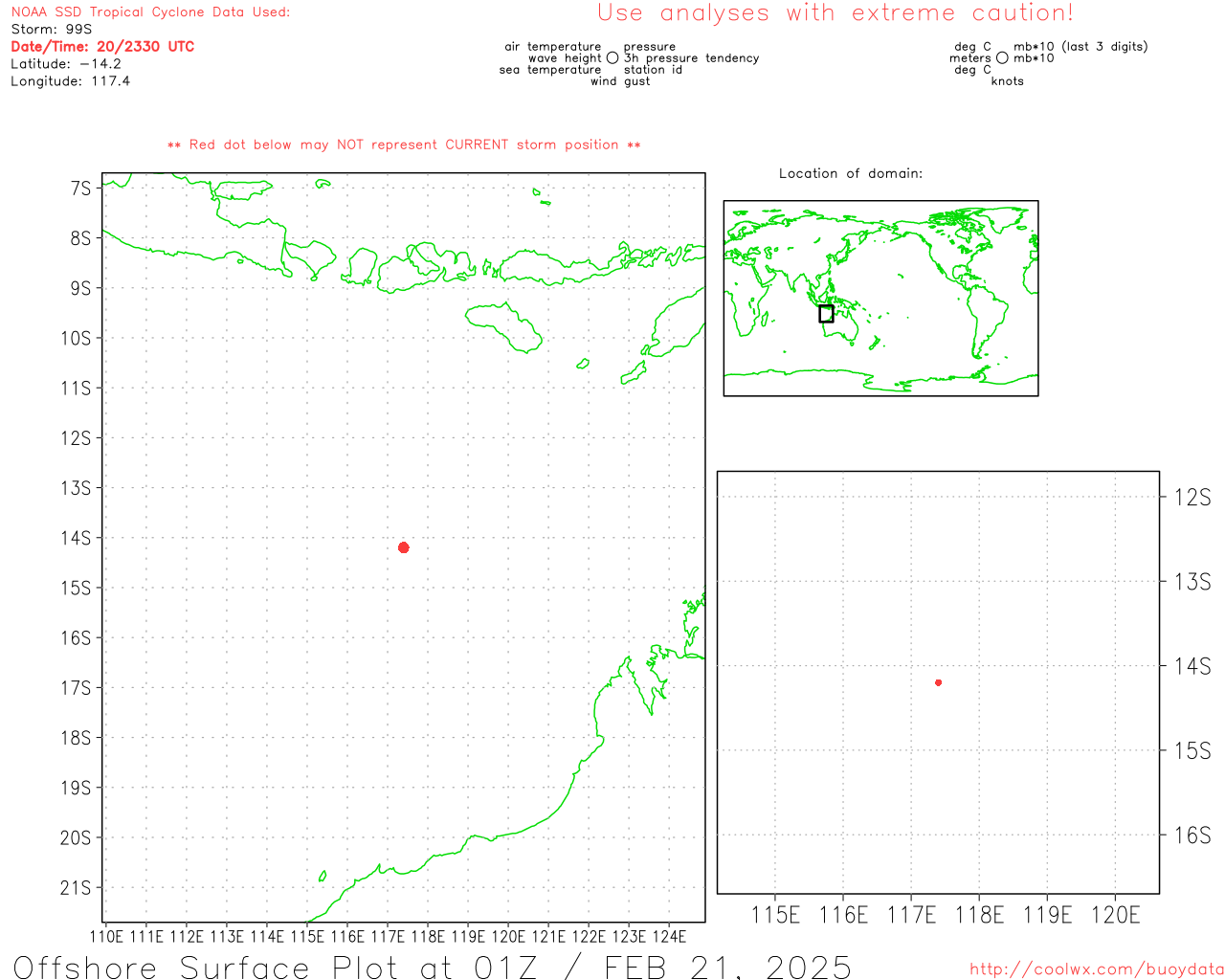
Task: Click the '14S' label on main map axis
Action: coord(76,538)
